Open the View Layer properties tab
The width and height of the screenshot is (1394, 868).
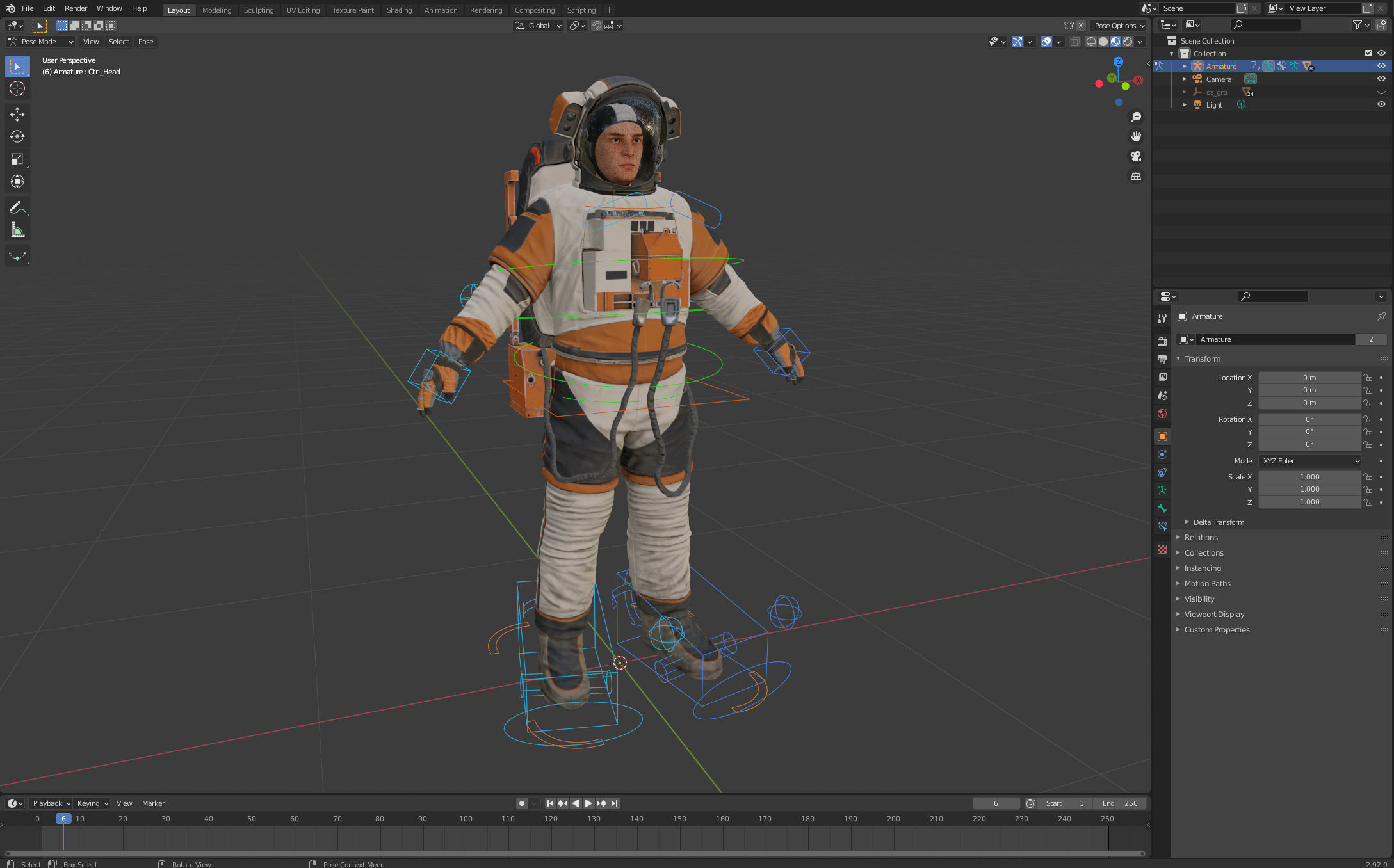(1162, 377)
